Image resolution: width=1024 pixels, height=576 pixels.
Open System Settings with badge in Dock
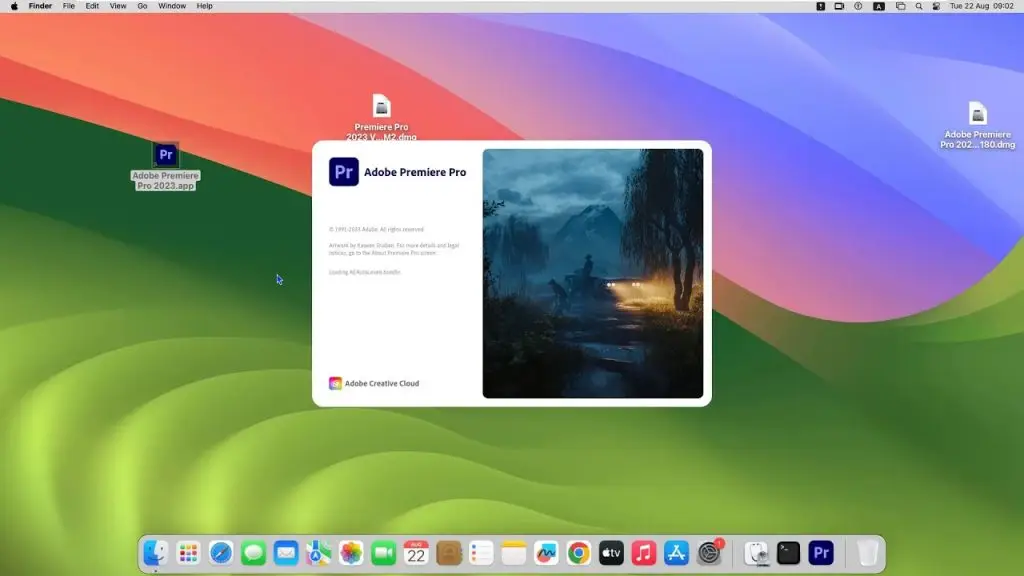click(709, 553)
